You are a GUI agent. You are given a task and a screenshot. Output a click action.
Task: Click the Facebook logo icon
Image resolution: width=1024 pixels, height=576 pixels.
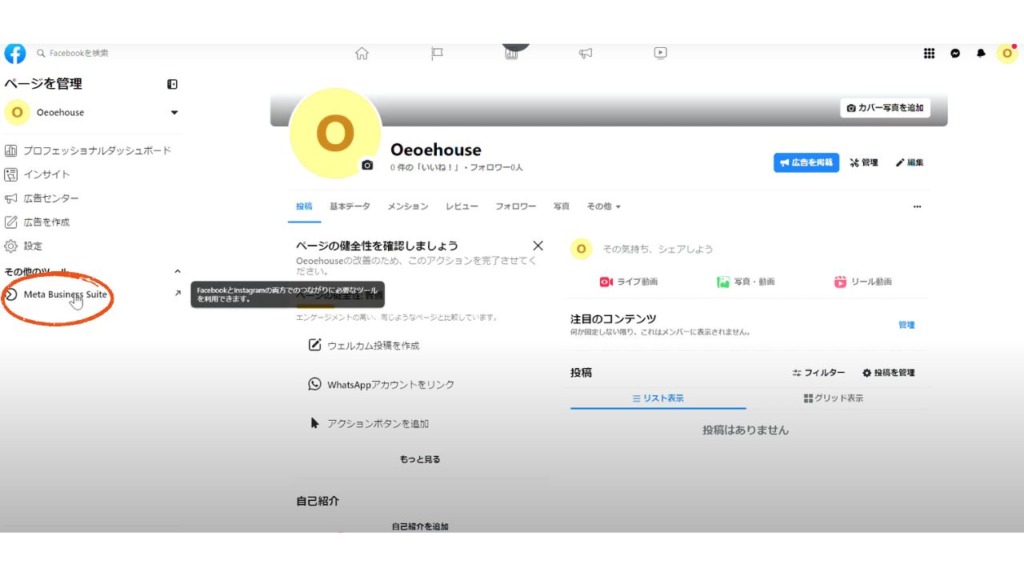[15, 53]
